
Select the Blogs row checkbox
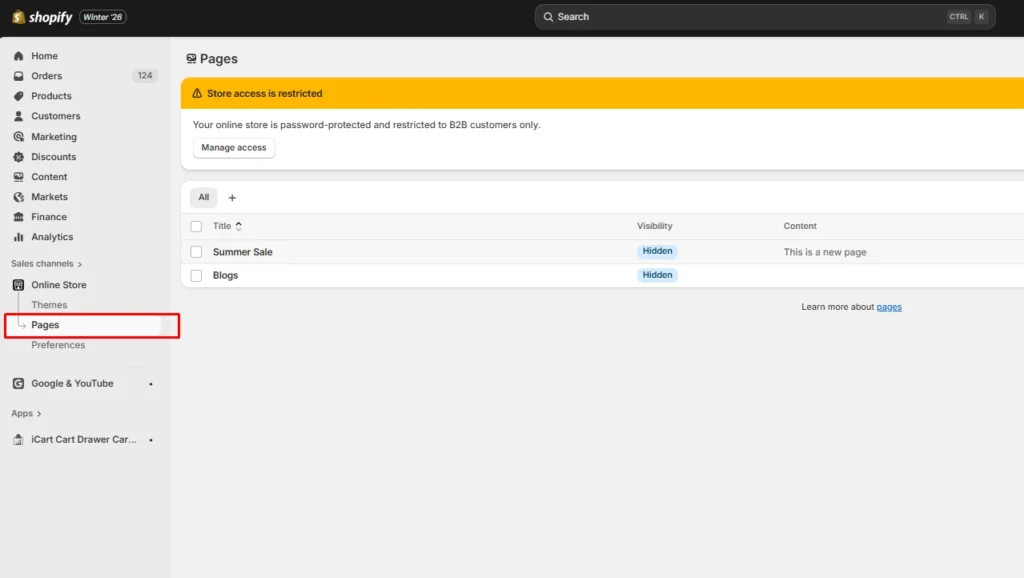(x=196, y=275)
